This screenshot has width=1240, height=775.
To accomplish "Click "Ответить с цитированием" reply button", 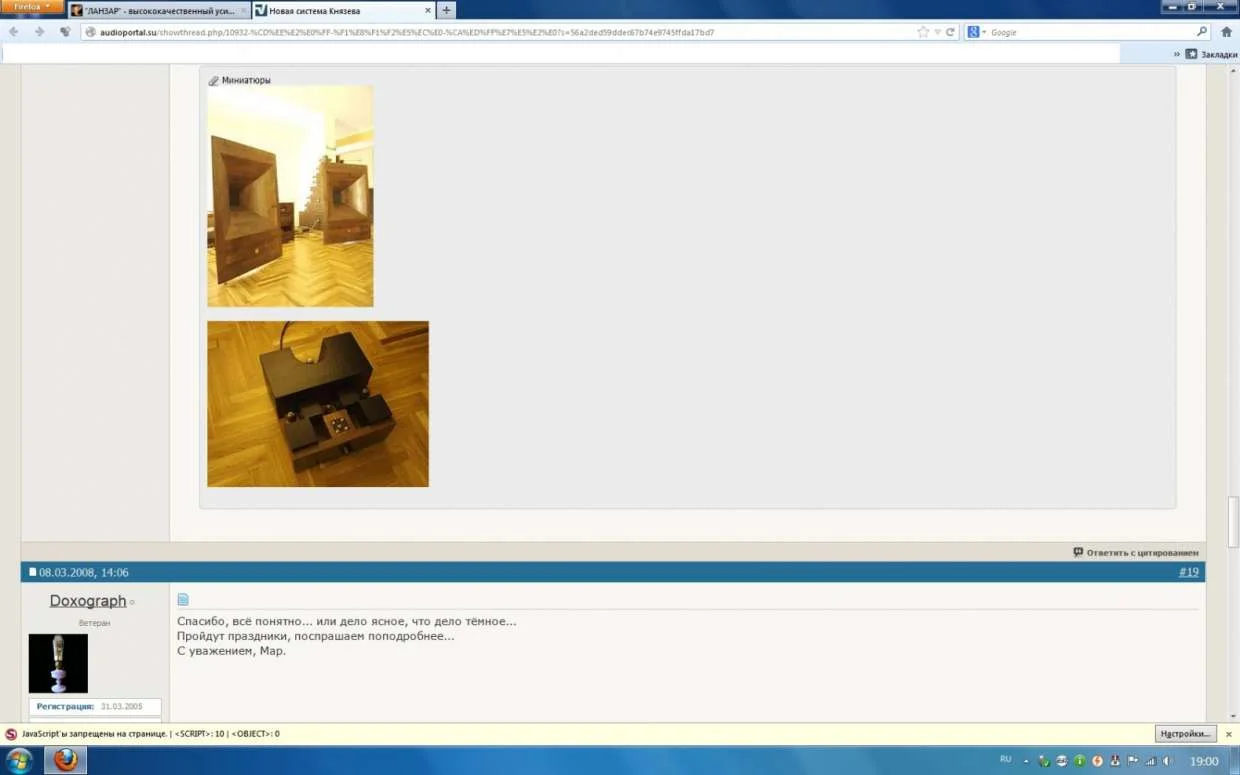I will [1136, 552].
